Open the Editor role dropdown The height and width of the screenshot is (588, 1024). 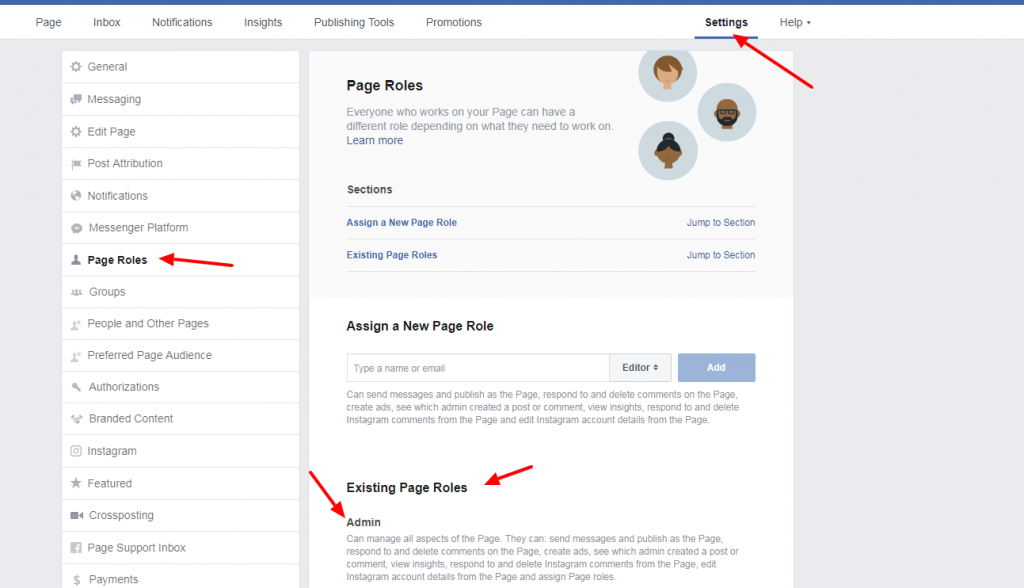(640, 368)
